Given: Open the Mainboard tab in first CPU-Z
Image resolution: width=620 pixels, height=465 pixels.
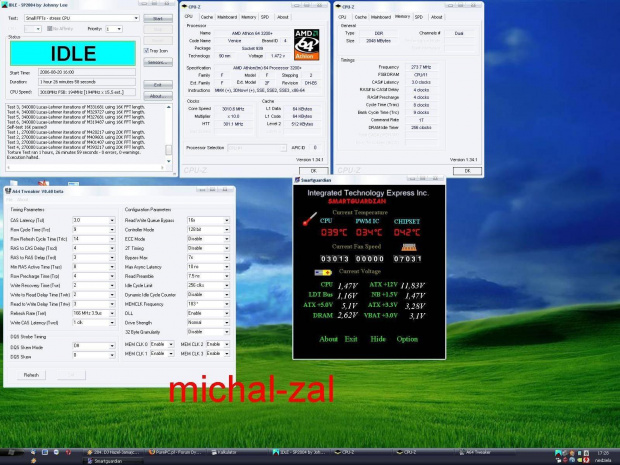Looking at the screenshot, I should tap(227, 17).
